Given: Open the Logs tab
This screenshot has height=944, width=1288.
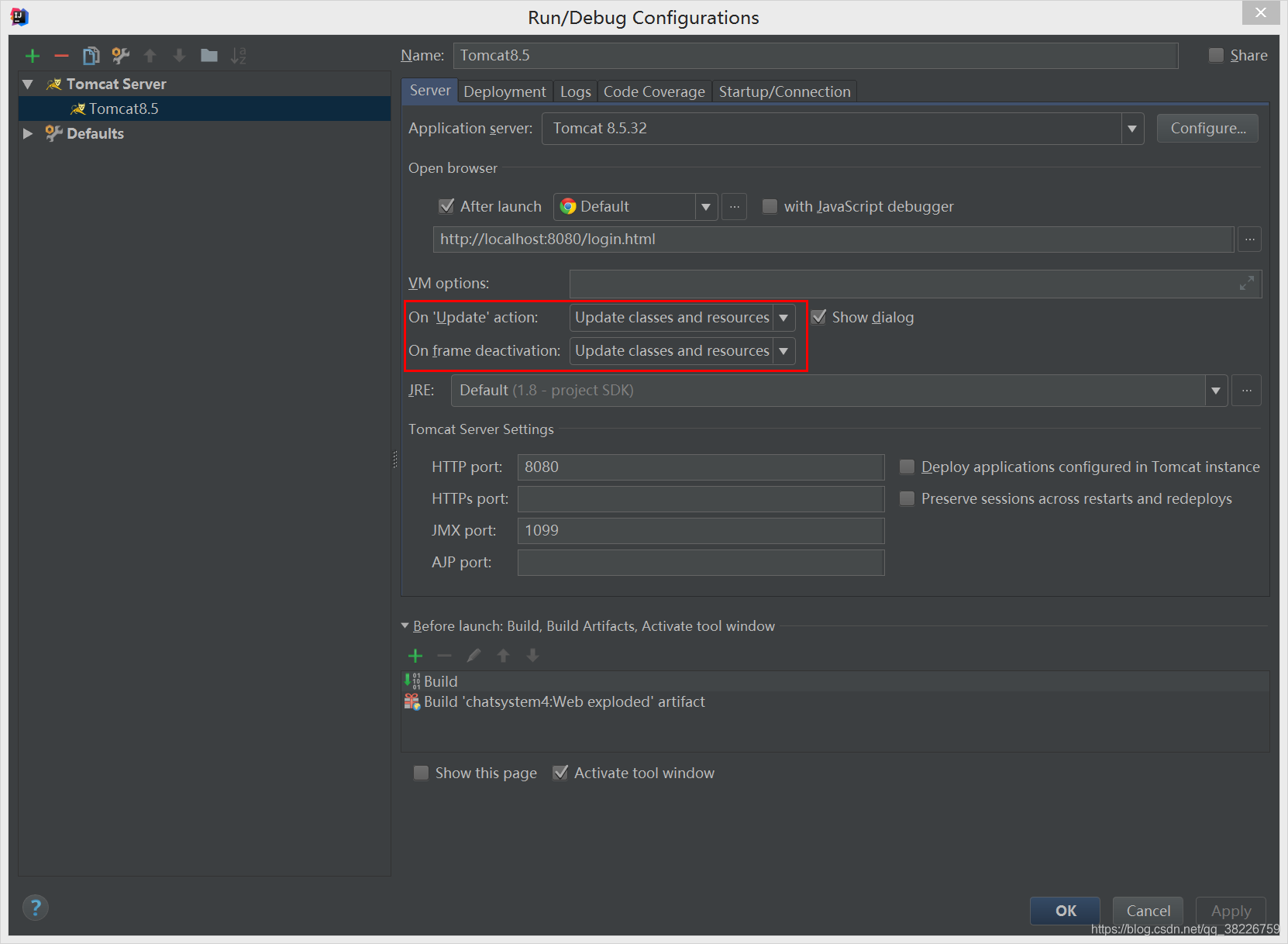Looking at the screenshot, I should pos(575,91).
